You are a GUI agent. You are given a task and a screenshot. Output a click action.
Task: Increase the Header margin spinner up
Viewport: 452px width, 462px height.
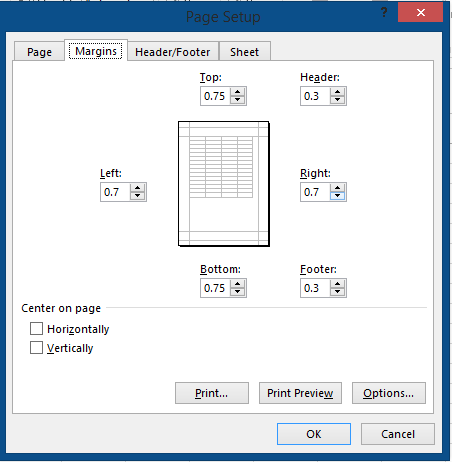(x=337, y=92)
